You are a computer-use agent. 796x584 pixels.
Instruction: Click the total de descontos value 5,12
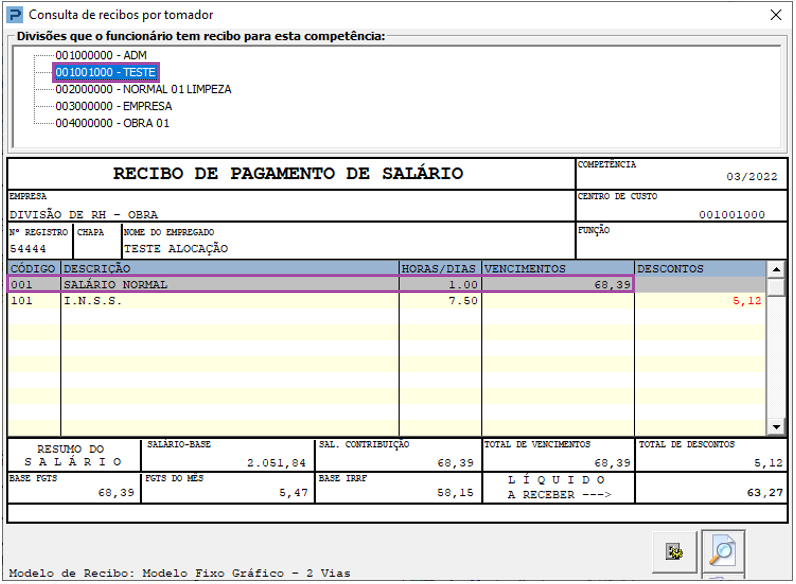[x=768, y=463]
